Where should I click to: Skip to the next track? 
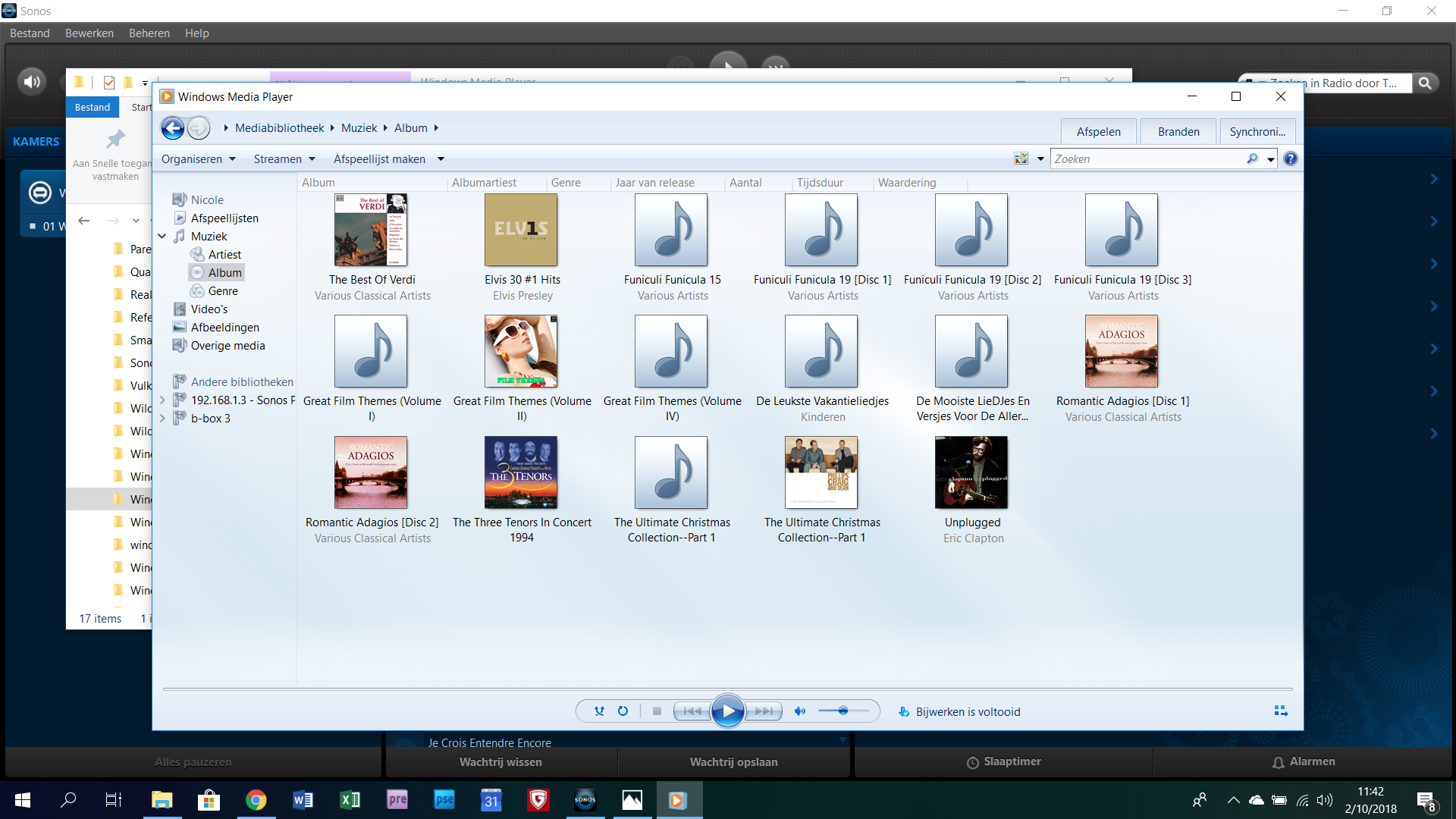click(764, 711)
